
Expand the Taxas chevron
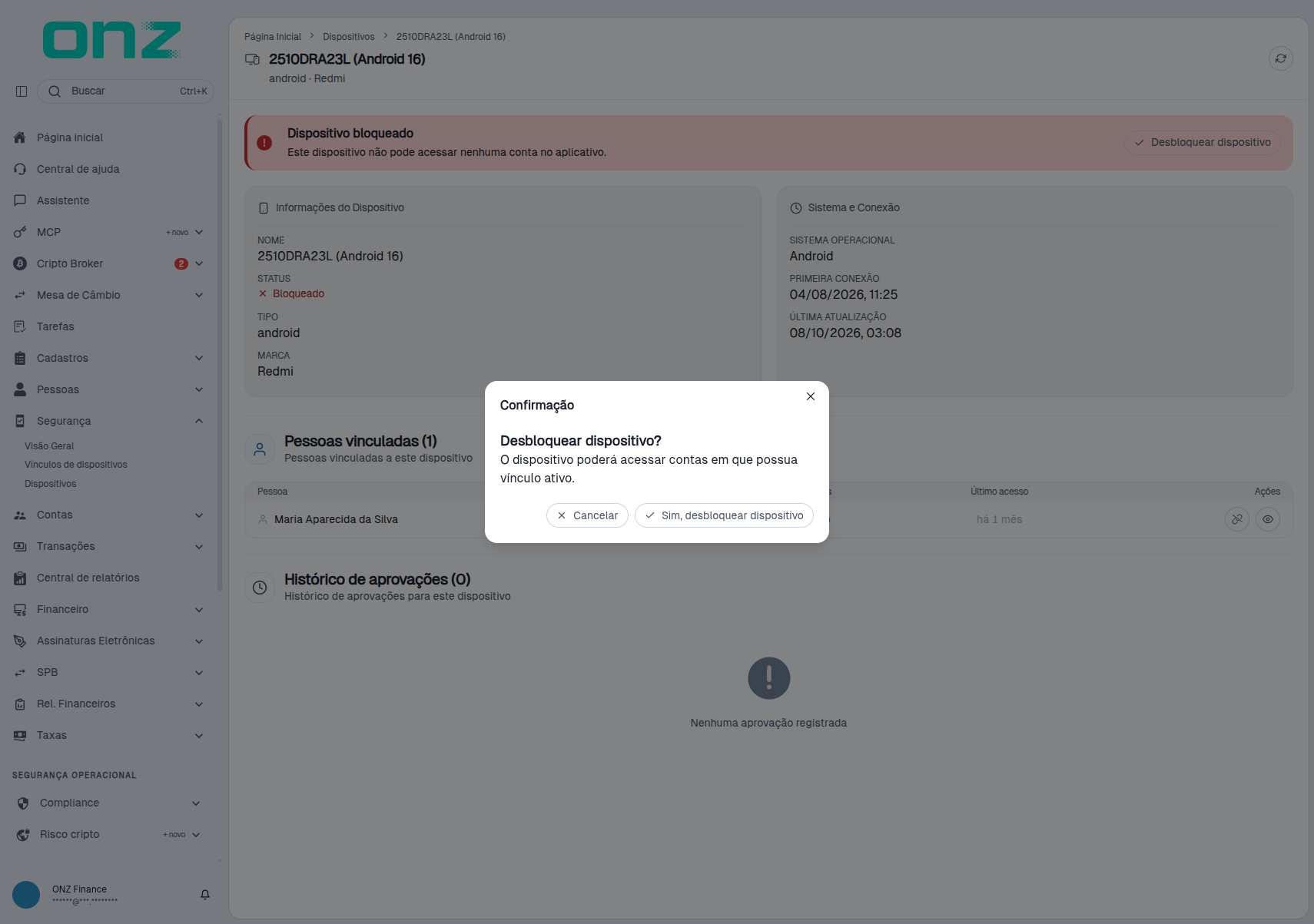199,736
